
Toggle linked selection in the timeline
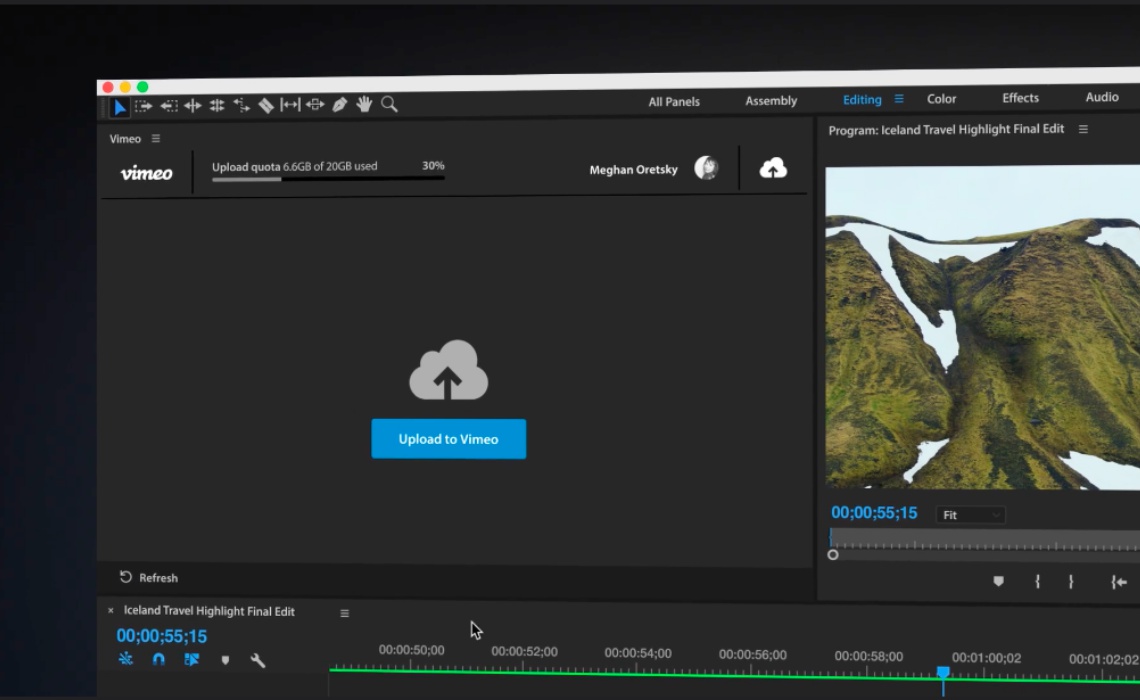[191, 660]
